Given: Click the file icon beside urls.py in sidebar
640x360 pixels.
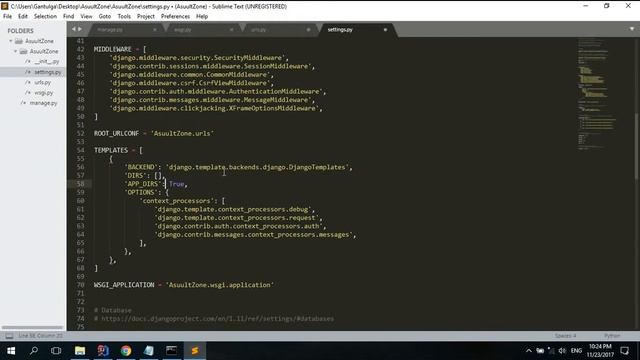Looking at the screenshot, I should [x=28, y=82].
